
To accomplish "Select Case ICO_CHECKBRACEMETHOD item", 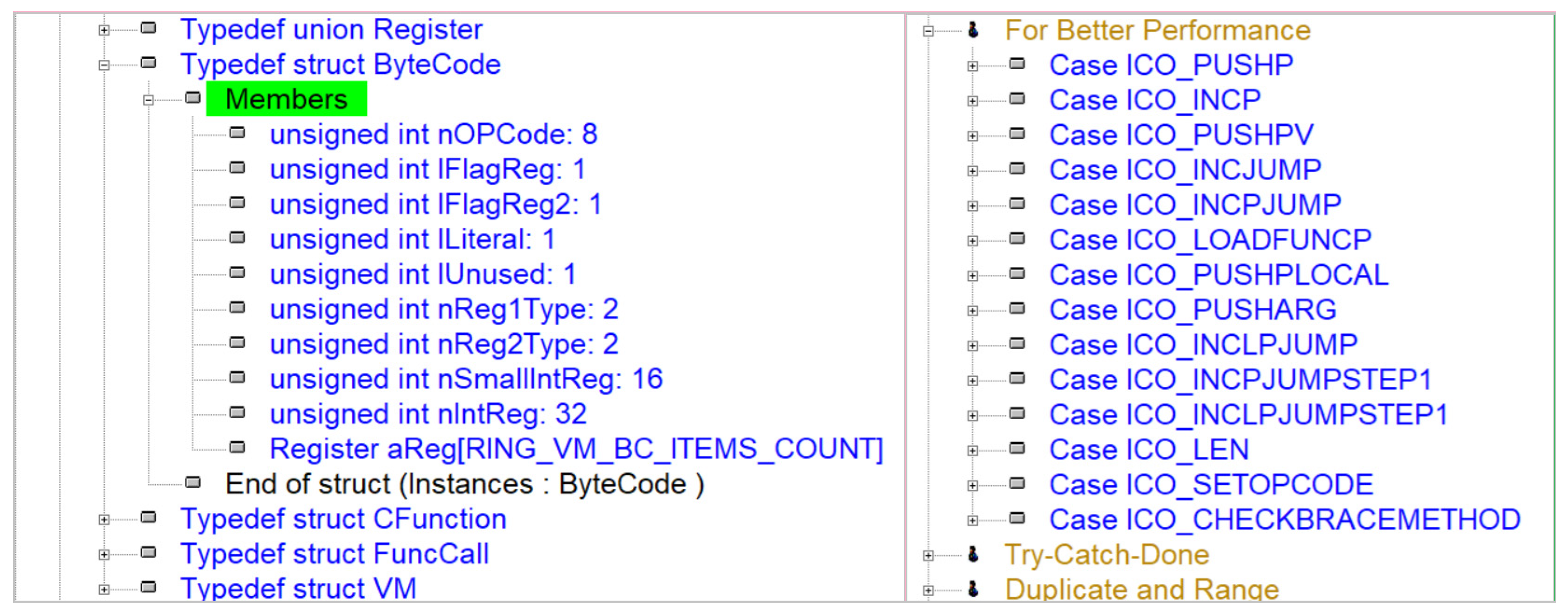I will (x=1284, y=520).
